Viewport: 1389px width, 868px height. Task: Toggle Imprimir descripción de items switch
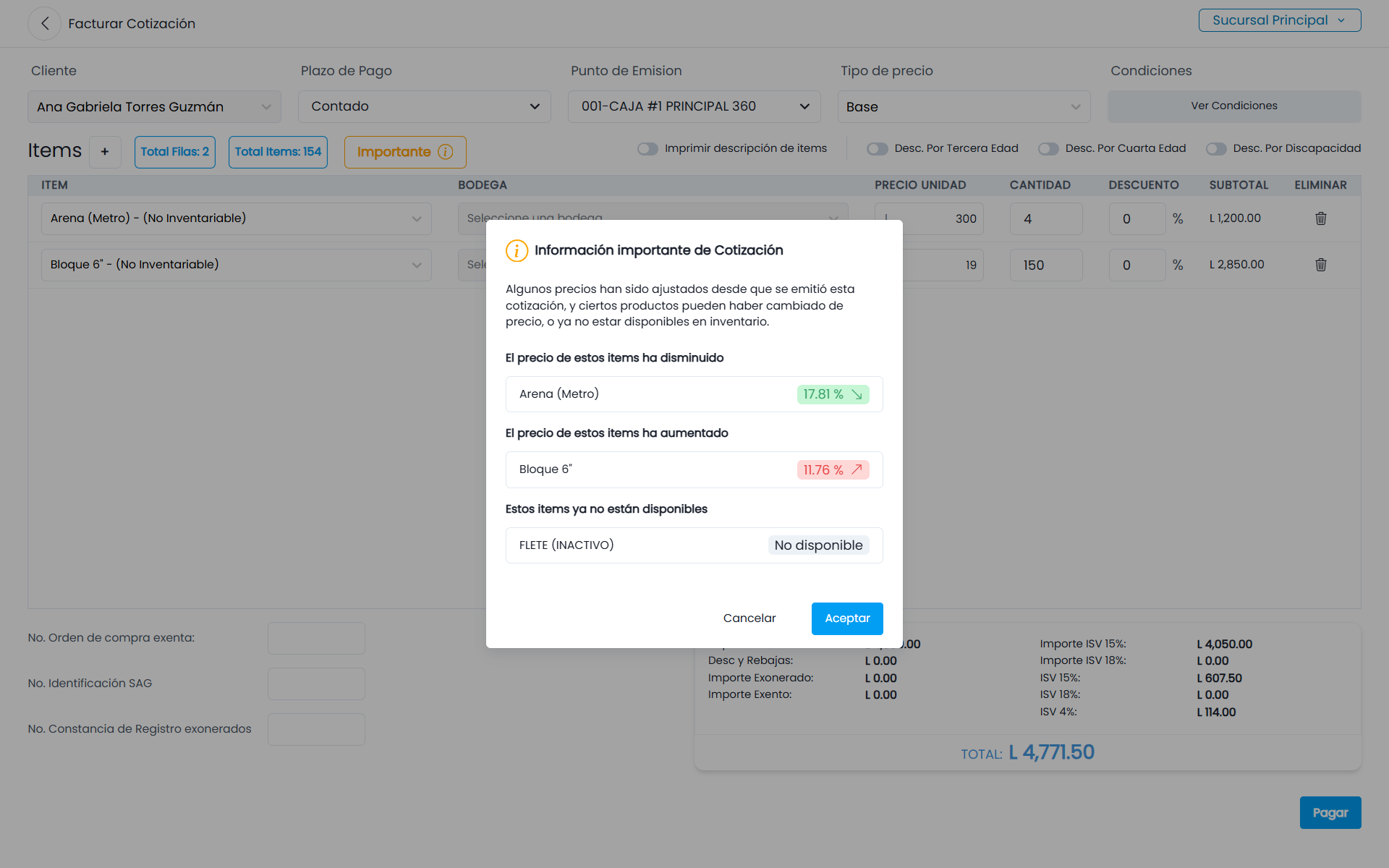pos(647,149)
